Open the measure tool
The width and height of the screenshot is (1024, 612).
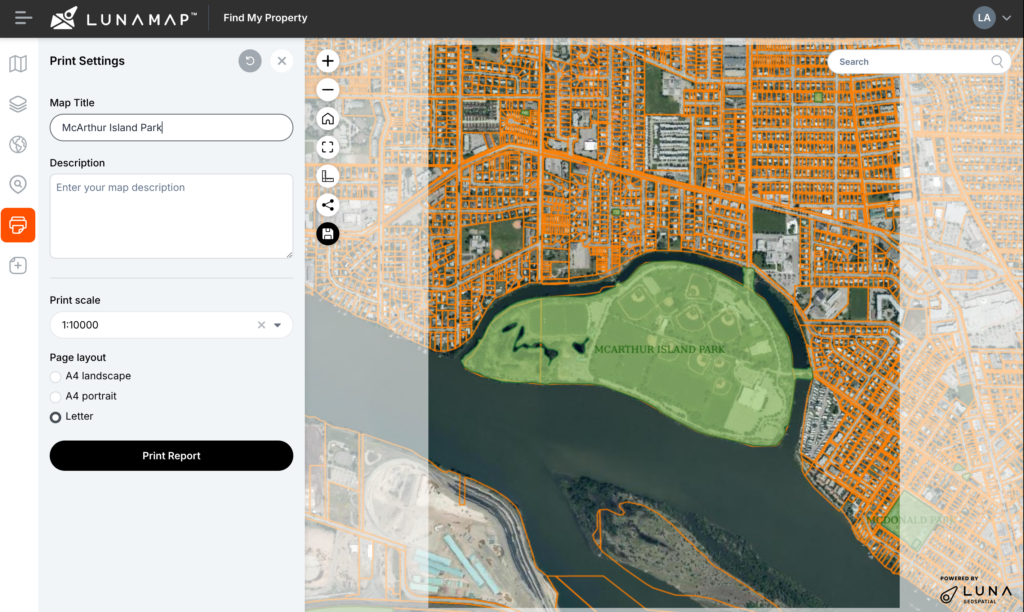point(328,176)
